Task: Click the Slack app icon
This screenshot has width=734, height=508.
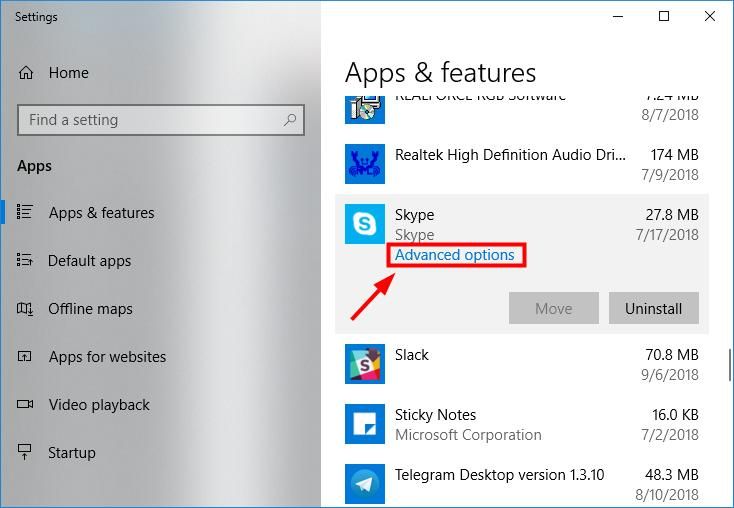Action: [x=365, y=364]
